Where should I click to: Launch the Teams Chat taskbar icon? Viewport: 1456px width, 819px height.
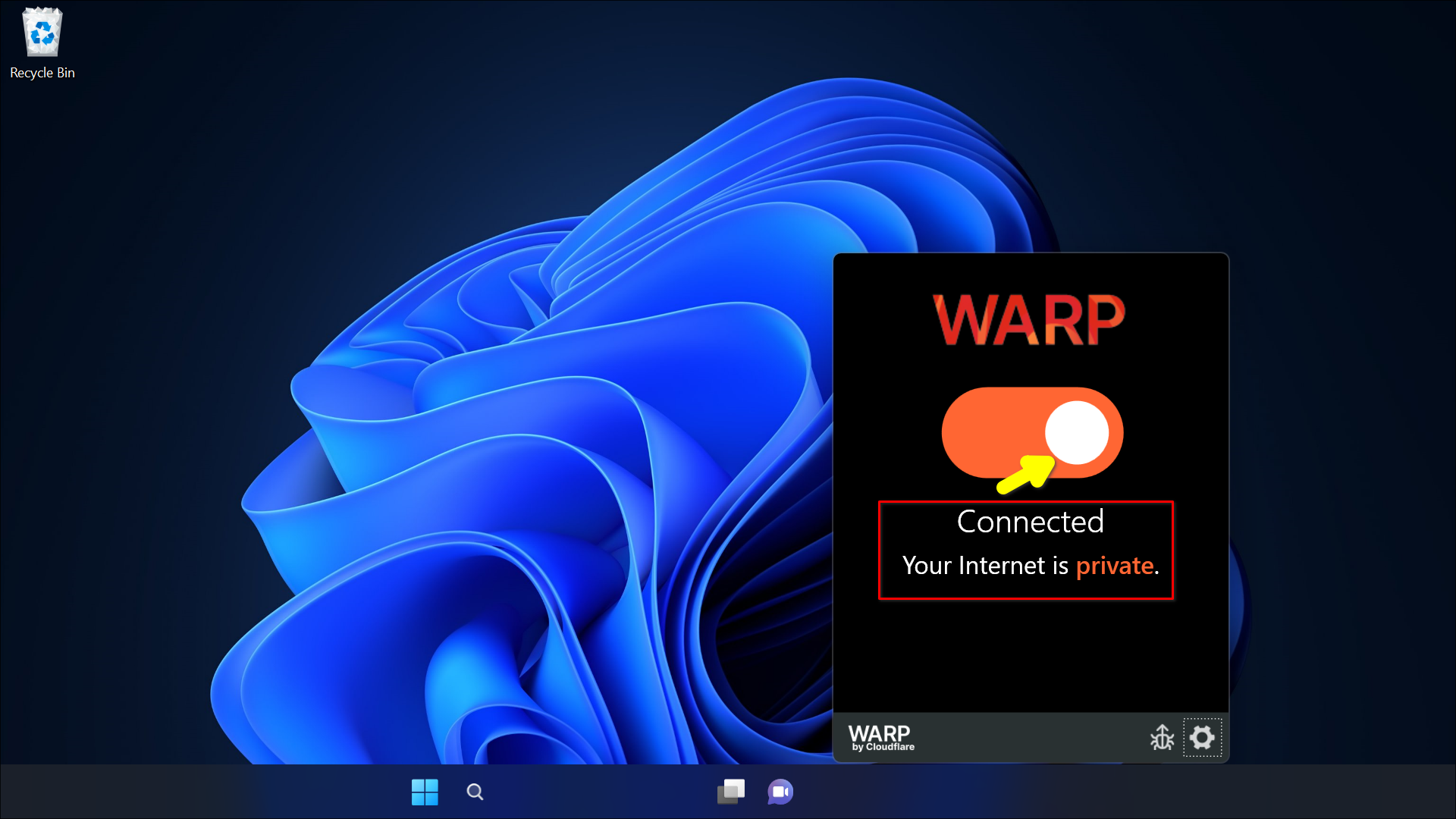click(780, 792)
